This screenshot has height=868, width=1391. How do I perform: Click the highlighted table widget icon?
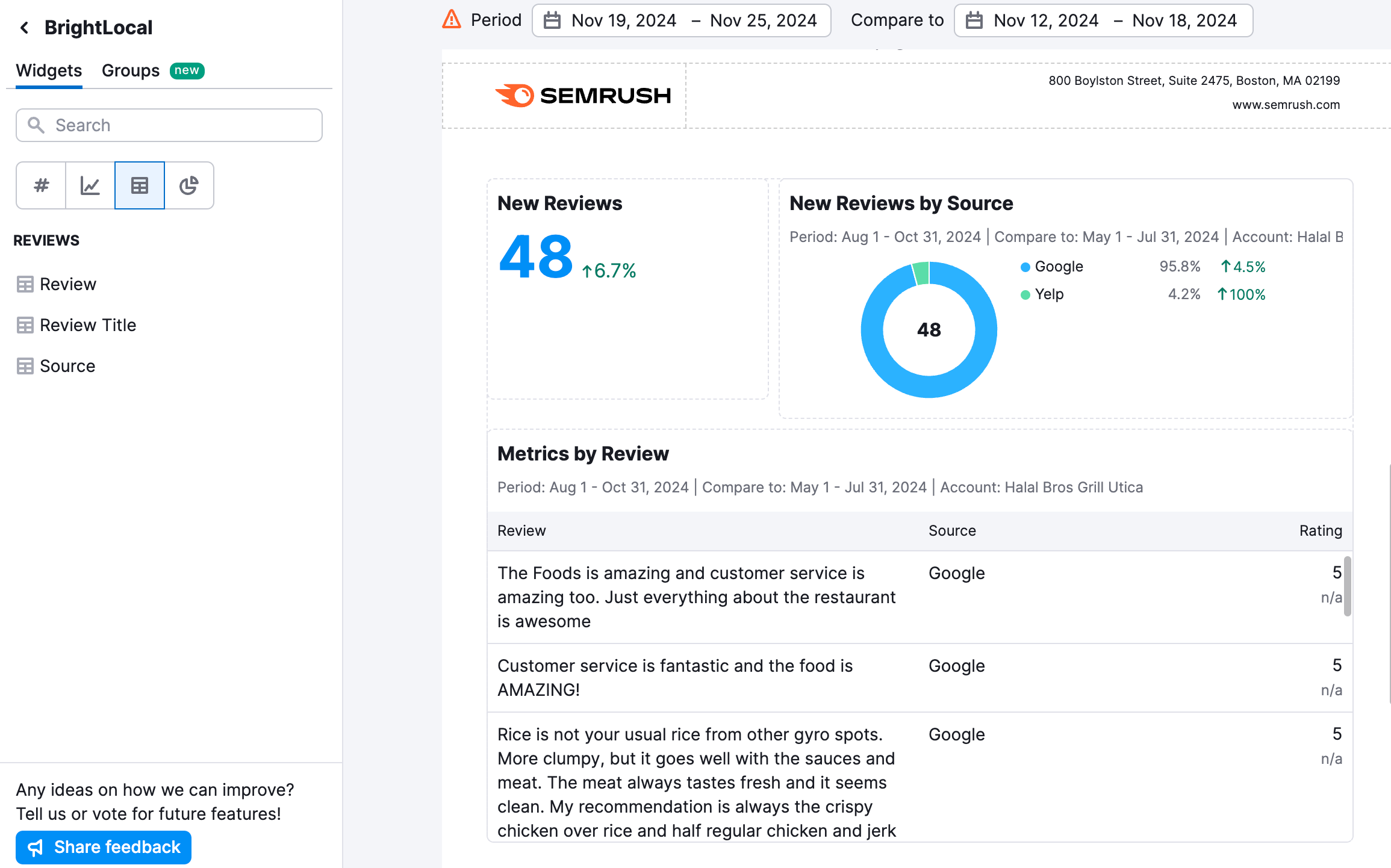(x=139, y=185)
